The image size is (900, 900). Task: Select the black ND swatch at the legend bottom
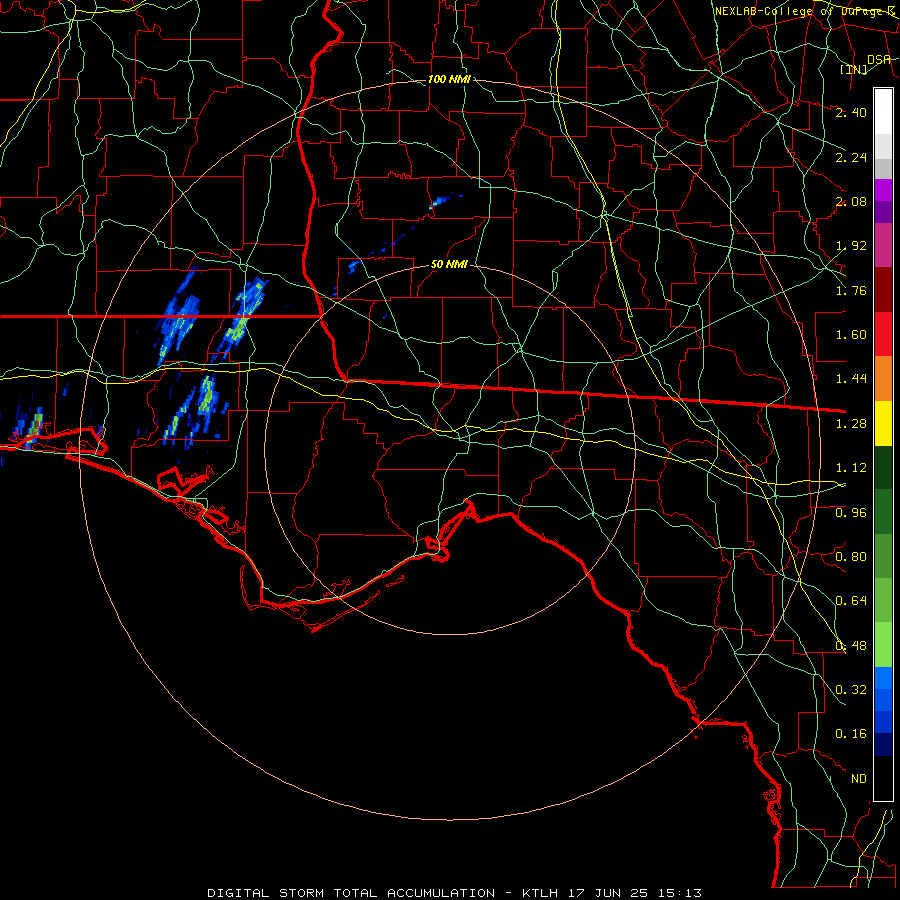click(883, 778)
